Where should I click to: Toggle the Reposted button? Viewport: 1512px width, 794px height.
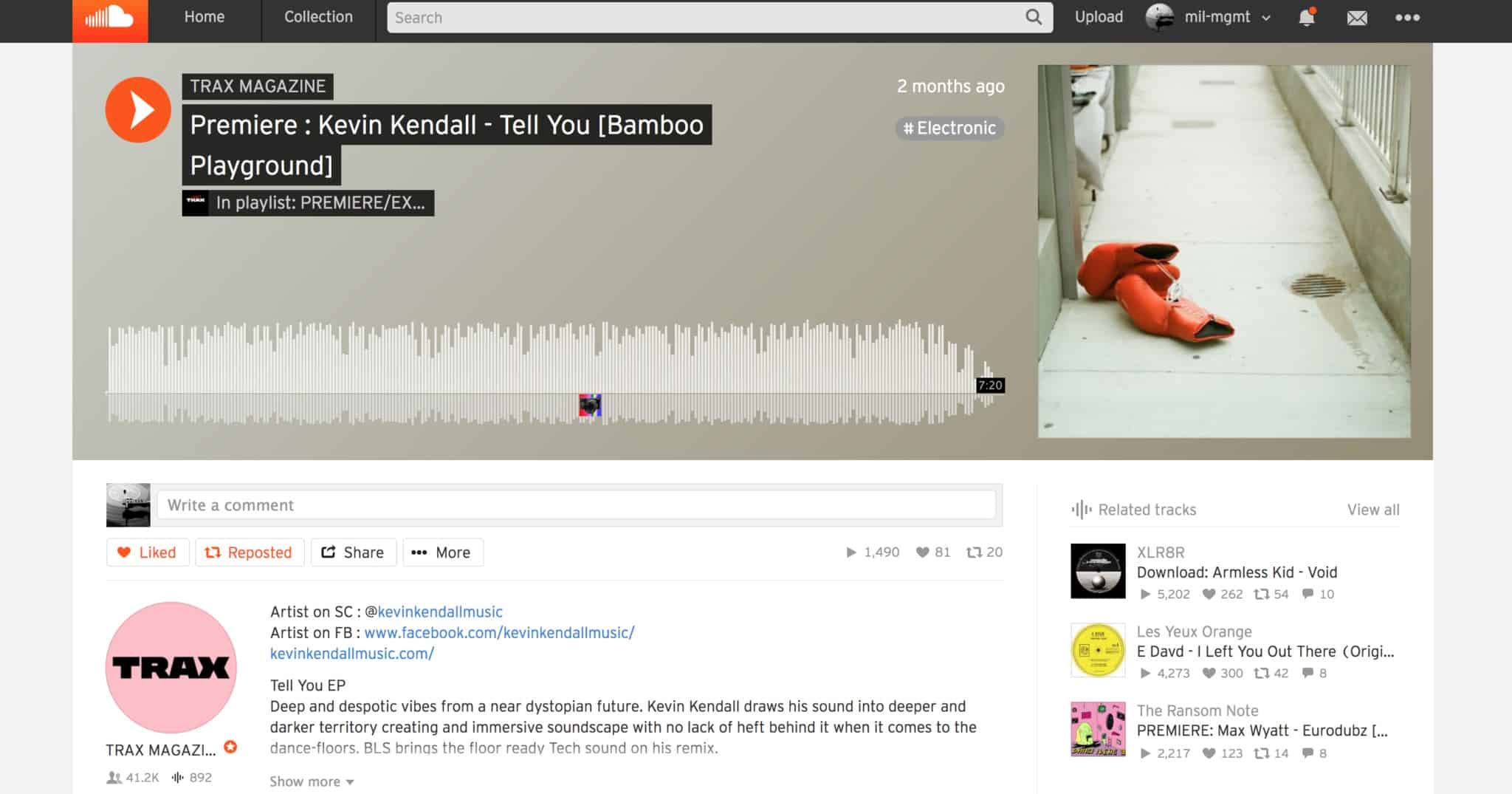click(x=250, y=552)
